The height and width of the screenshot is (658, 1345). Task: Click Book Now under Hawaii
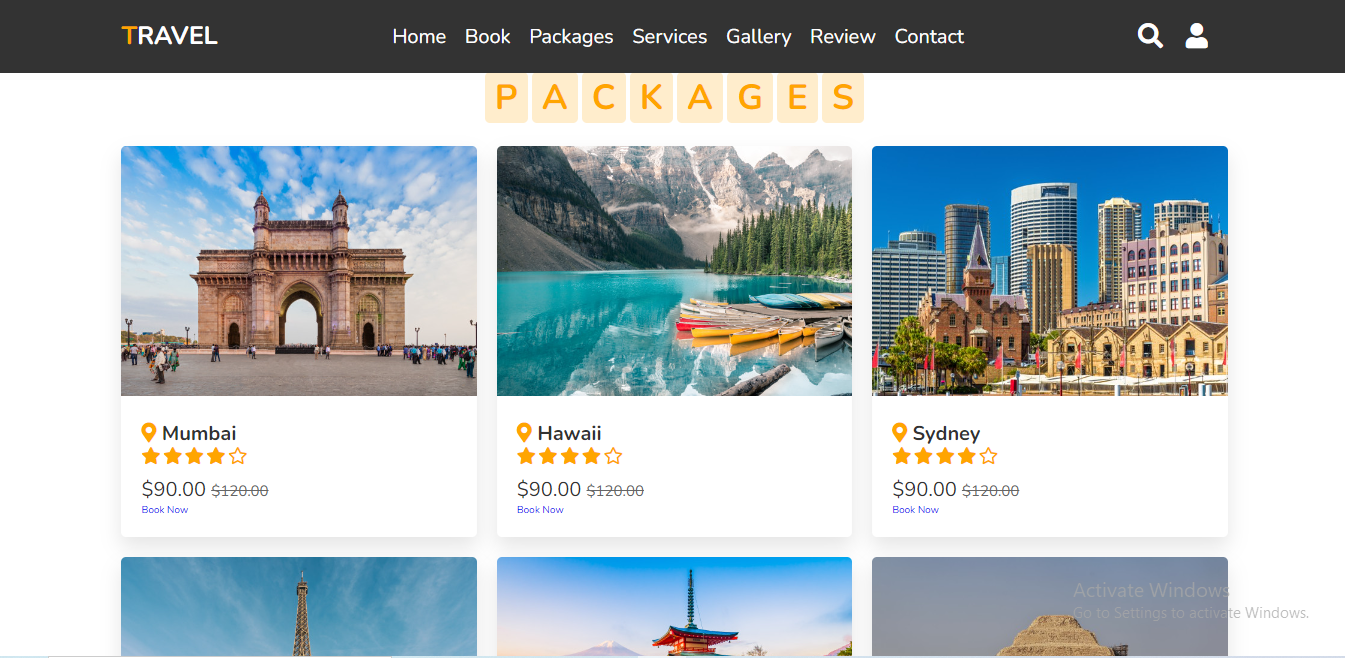(540, 509)
